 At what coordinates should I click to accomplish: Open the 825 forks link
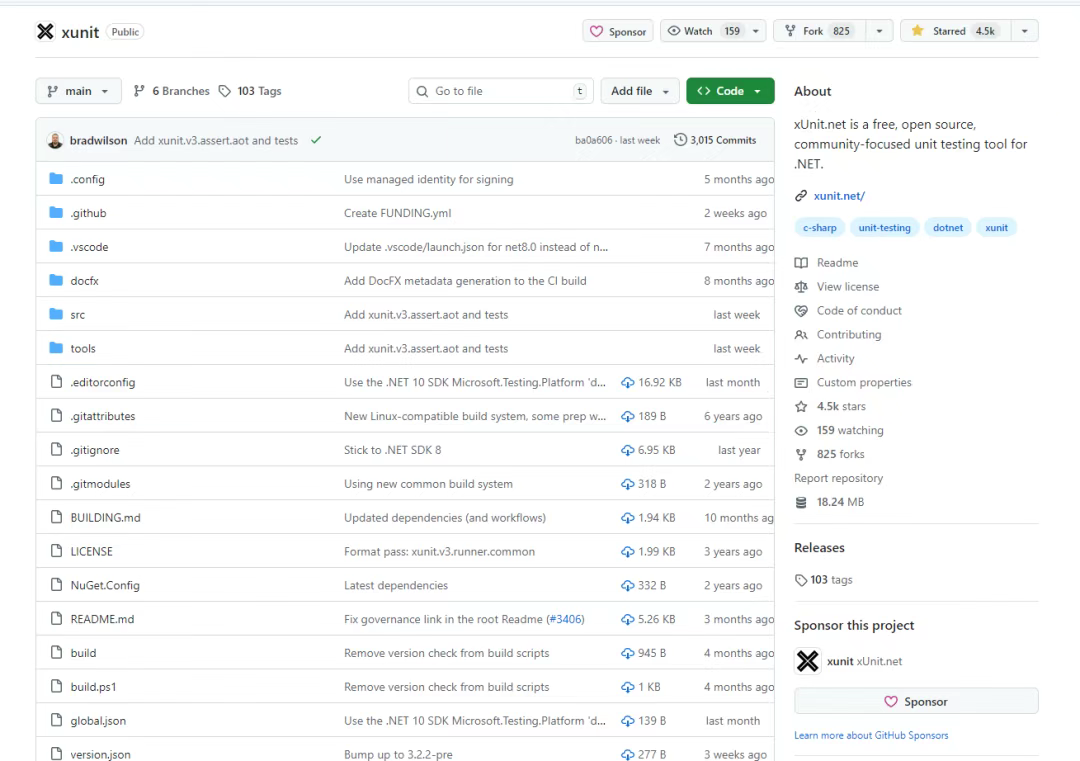pos(840,455)
